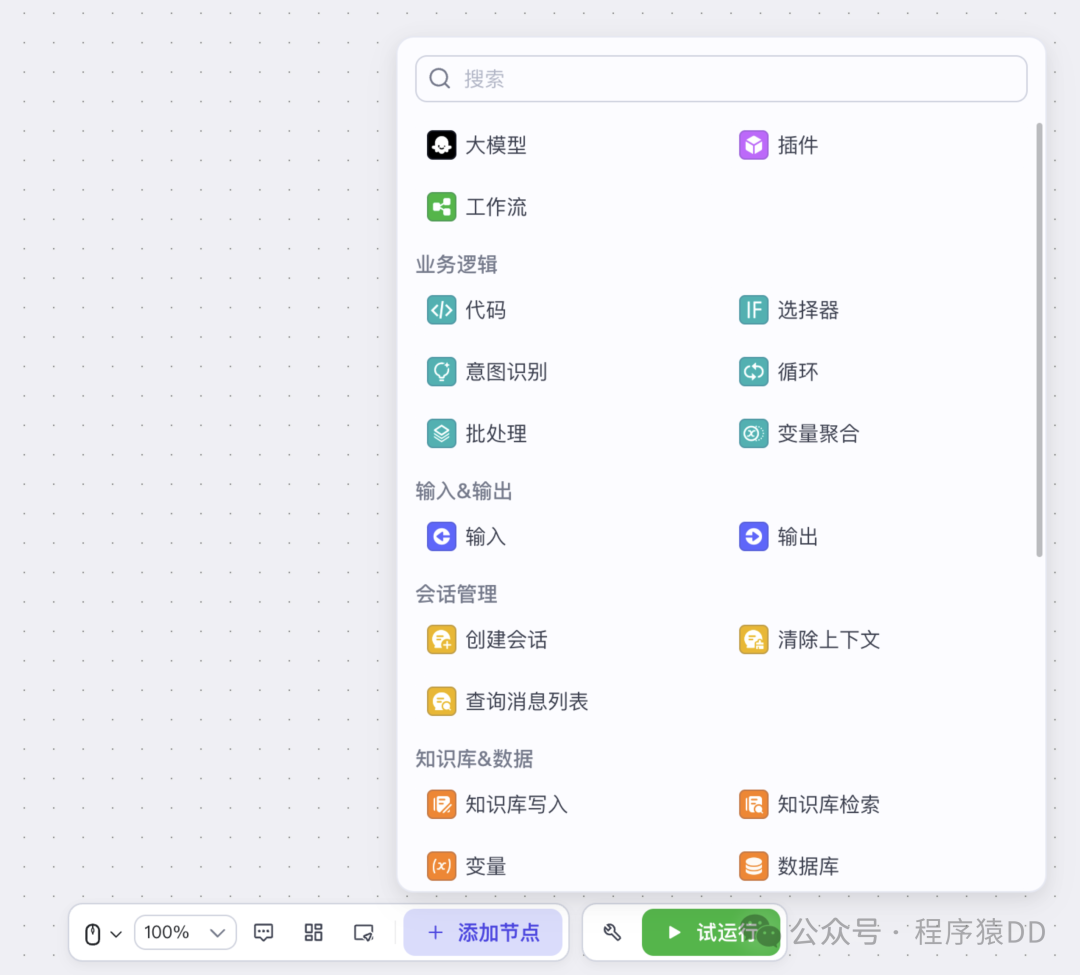
Task: Click the node list scrollbar
Action: pyautogui.click(x=1039, y=340)
